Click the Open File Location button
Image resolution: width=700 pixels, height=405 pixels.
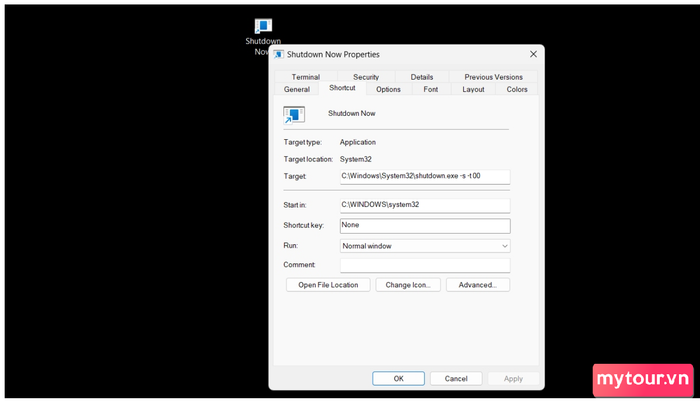[x=328, y=285]
